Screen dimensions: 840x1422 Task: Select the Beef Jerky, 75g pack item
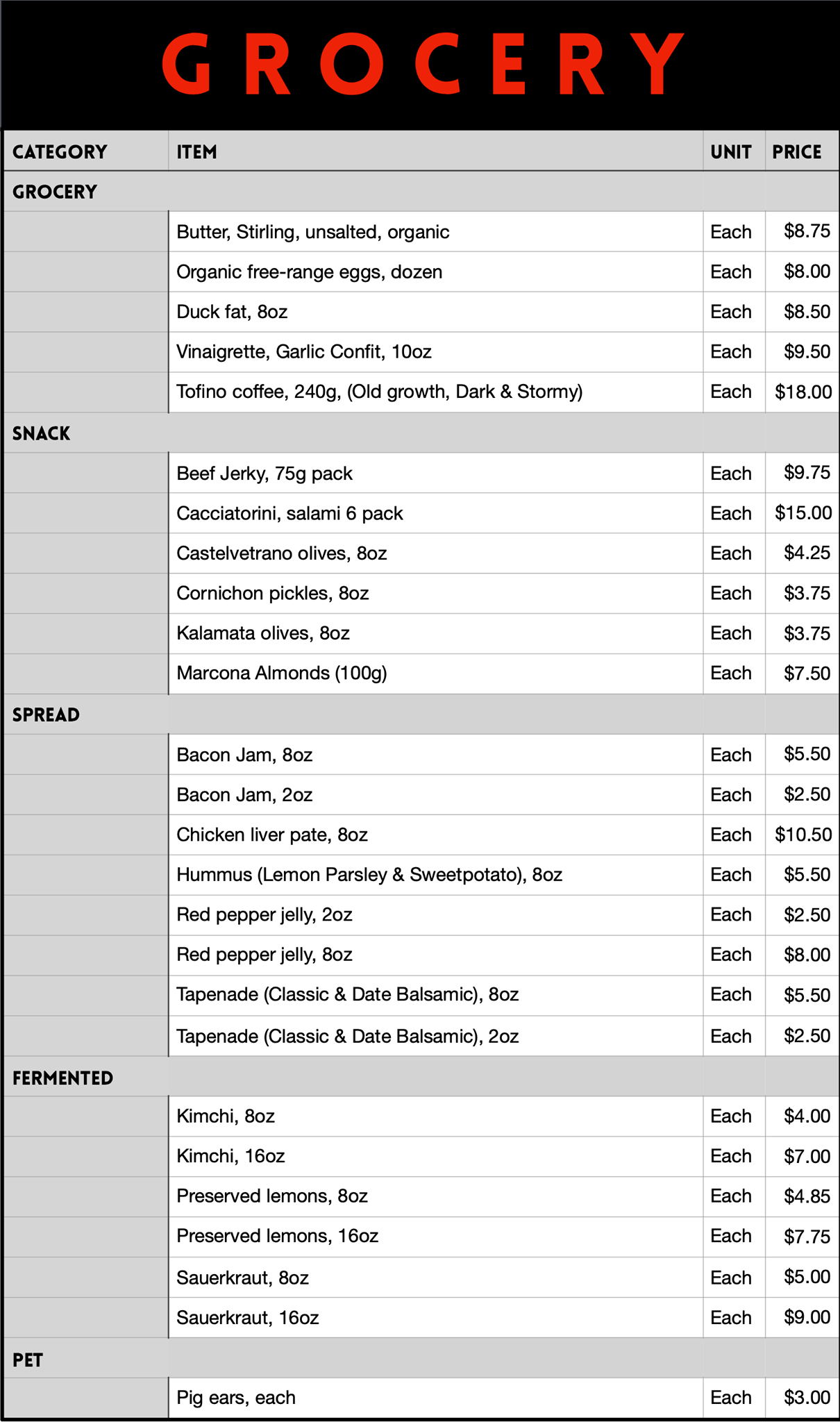264,474
